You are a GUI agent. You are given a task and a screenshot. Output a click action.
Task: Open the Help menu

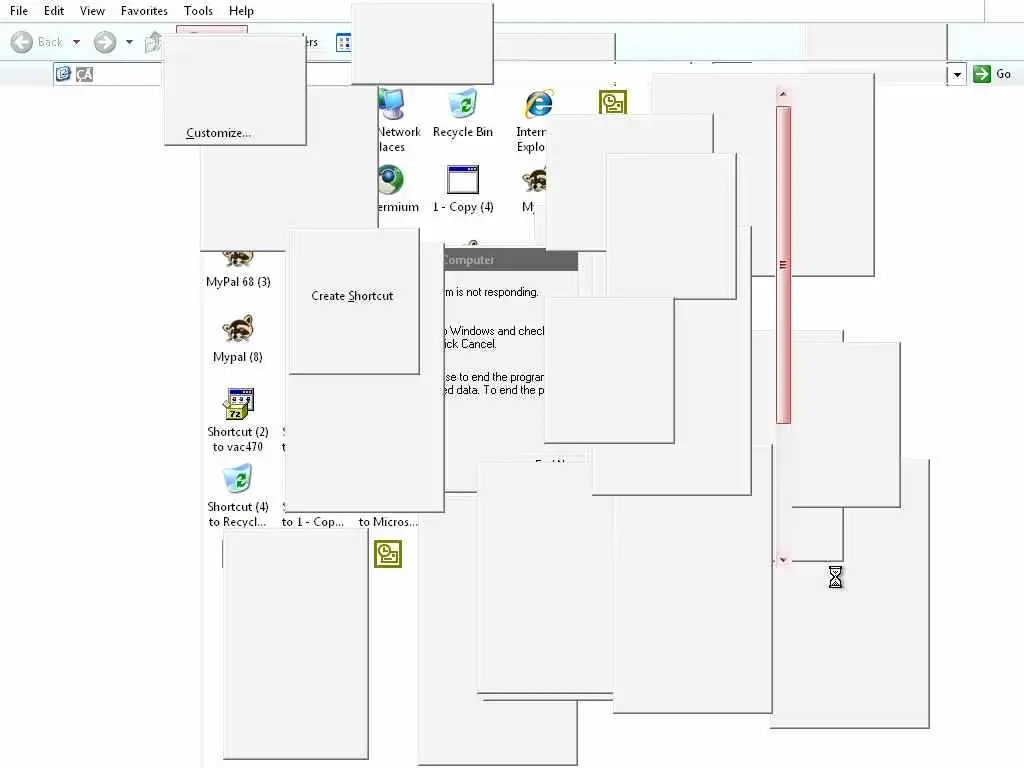[x=241, y=10]
